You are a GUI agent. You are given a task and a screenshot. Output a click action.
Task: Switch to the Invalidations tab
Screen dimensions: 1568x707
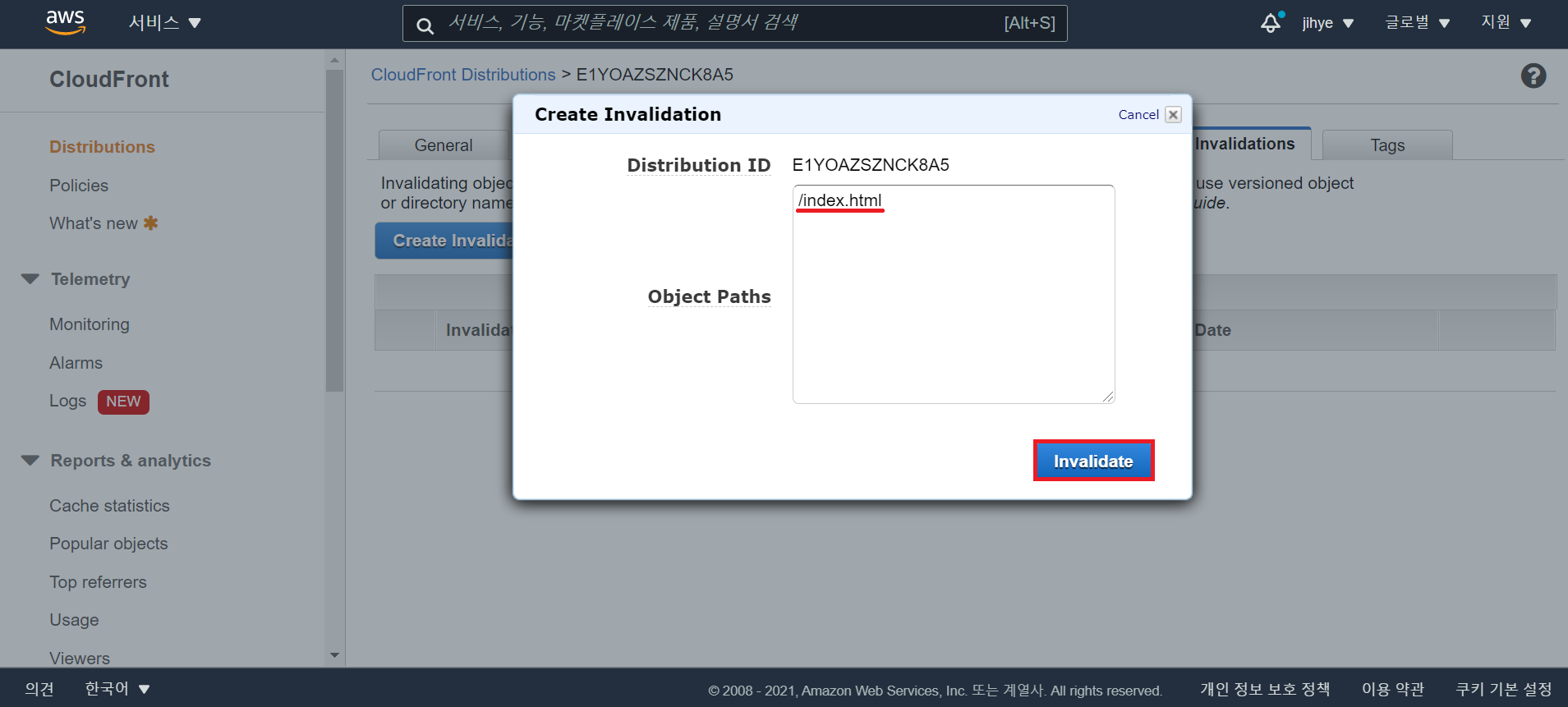(x=1245, y=144)
